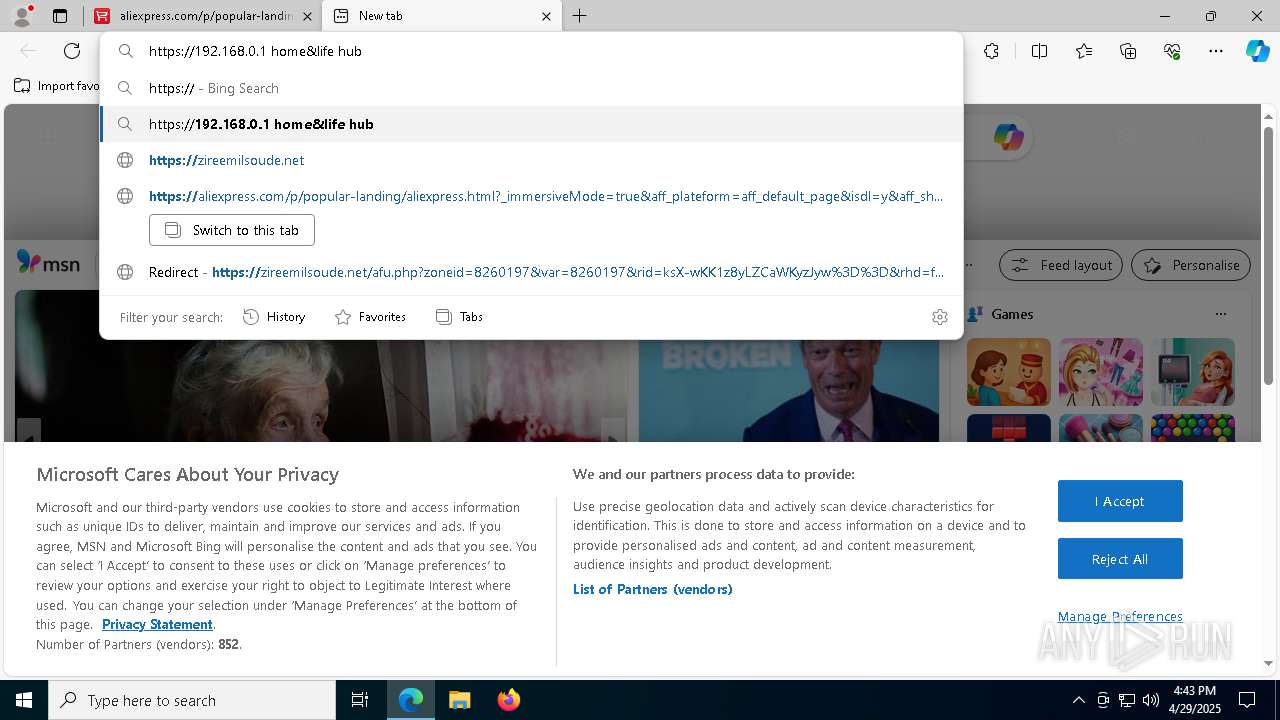Open address bar suggestion settings gear

(x=939, y=317)
